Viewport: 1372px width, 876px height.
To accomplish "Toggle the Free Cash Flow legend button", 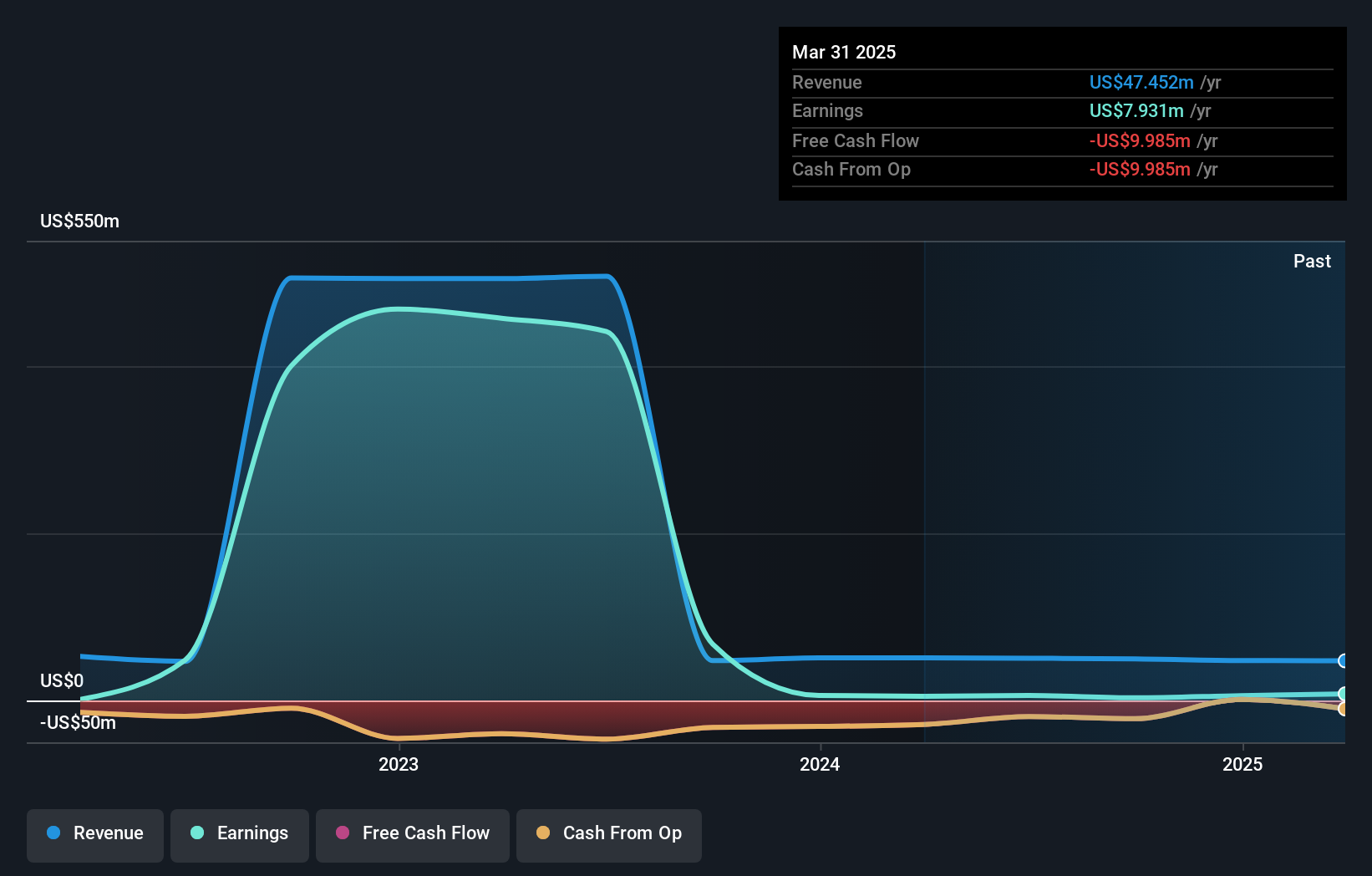I will pyautogui.click(x=413, y=835).
